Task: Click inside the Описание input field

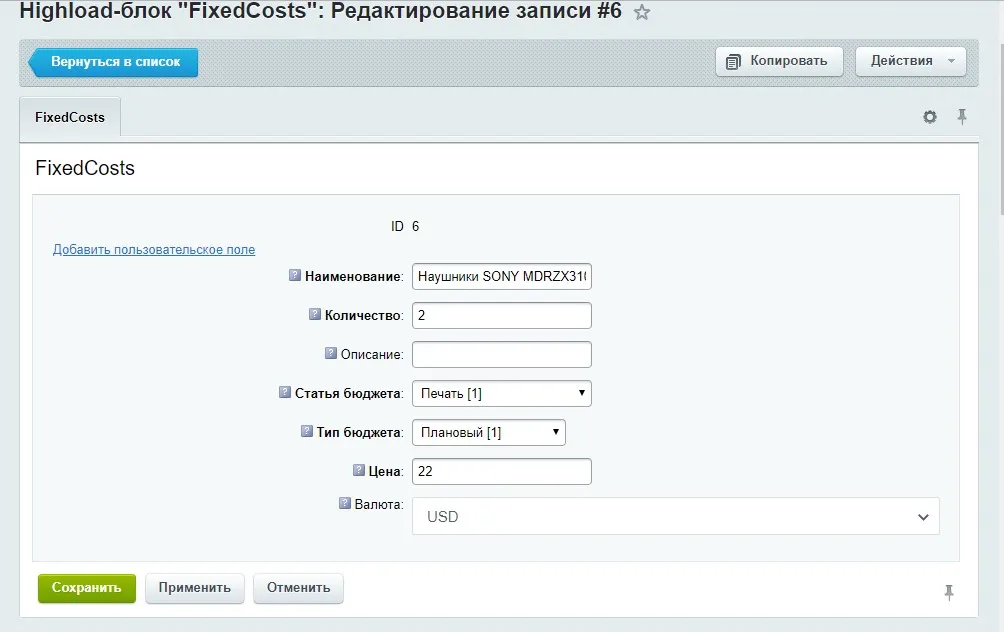Action: coord(501,354)
